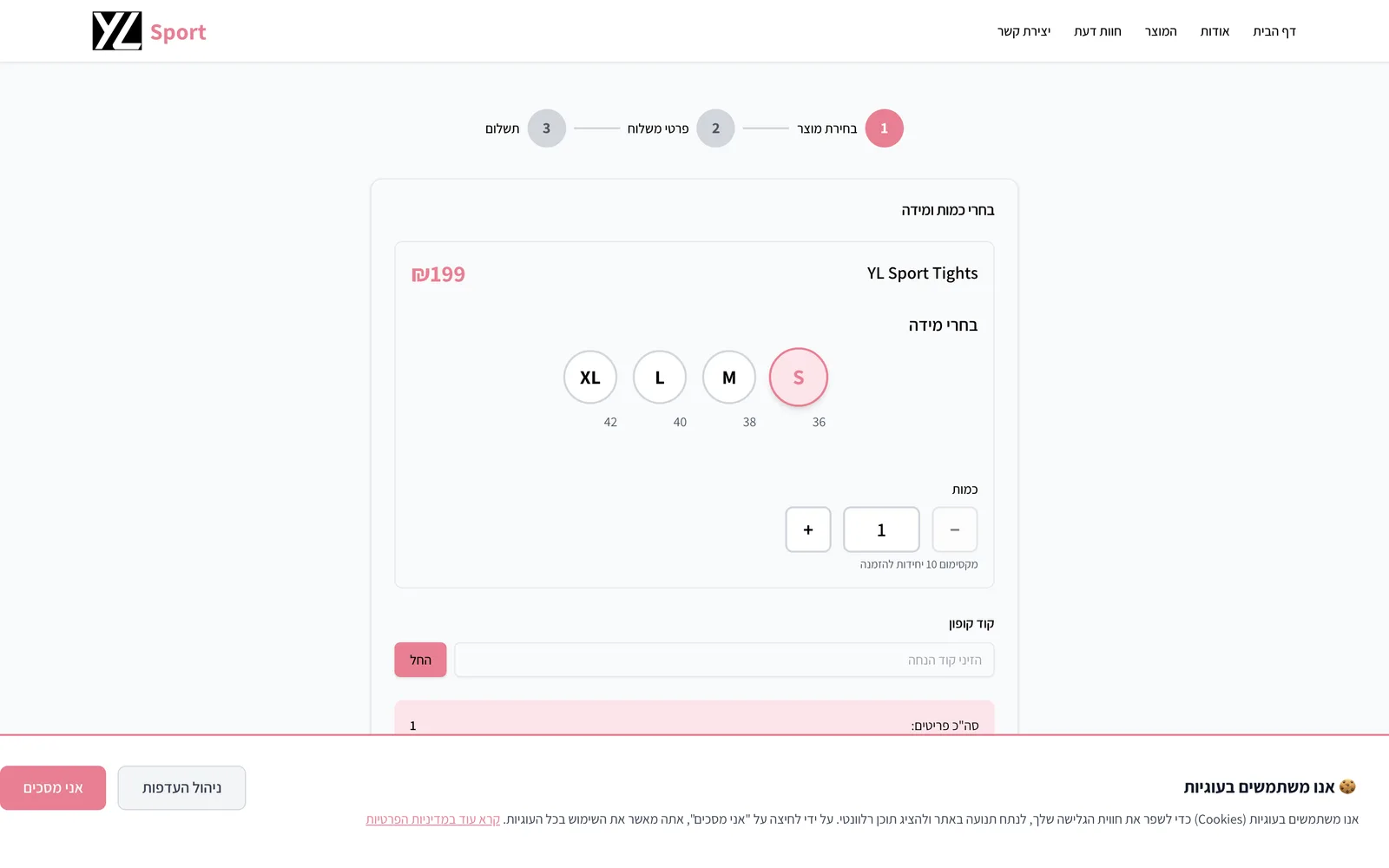
Task: Click the ₪199 price text
Action: tap(438, 274)
